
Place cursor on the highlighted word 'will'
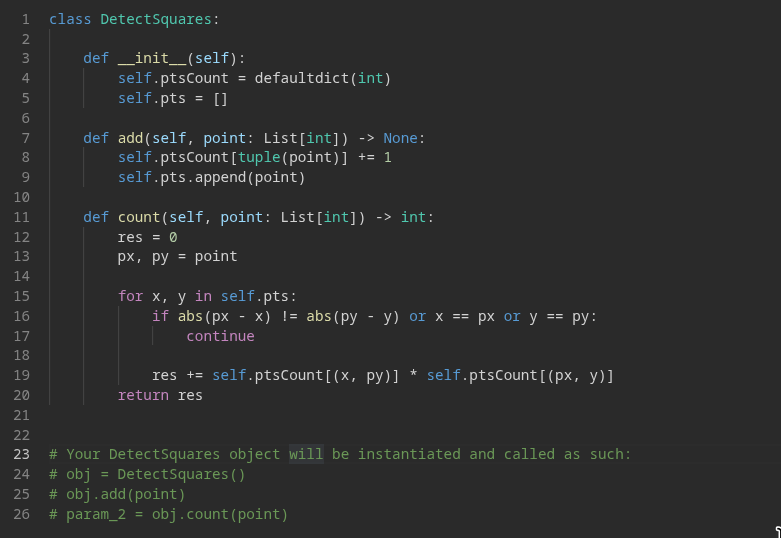[x=306, y=454]
